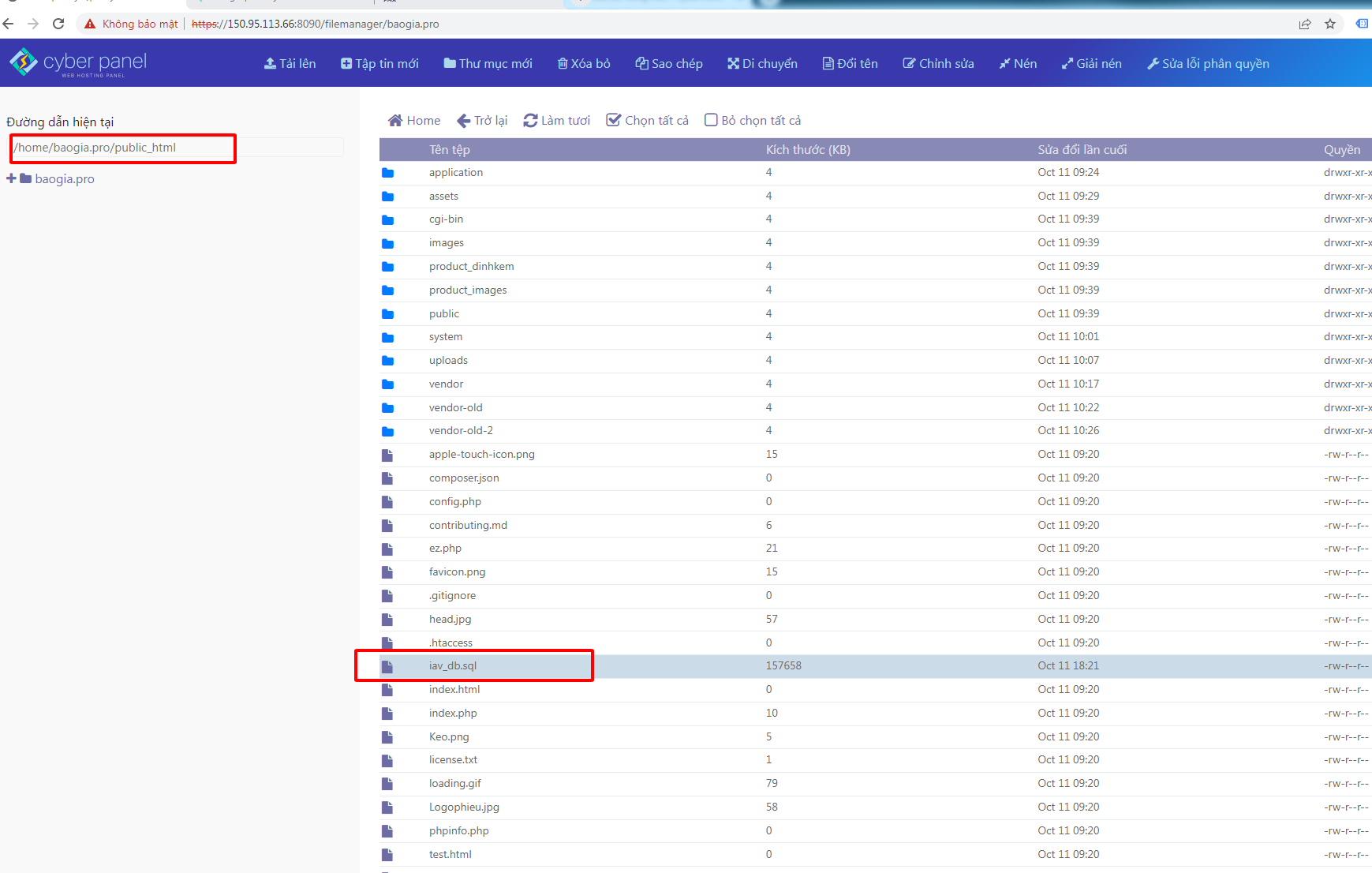Click the Xóa bỏ trash icon
This screenshot has width=1372, height=873.
[563, 63]
